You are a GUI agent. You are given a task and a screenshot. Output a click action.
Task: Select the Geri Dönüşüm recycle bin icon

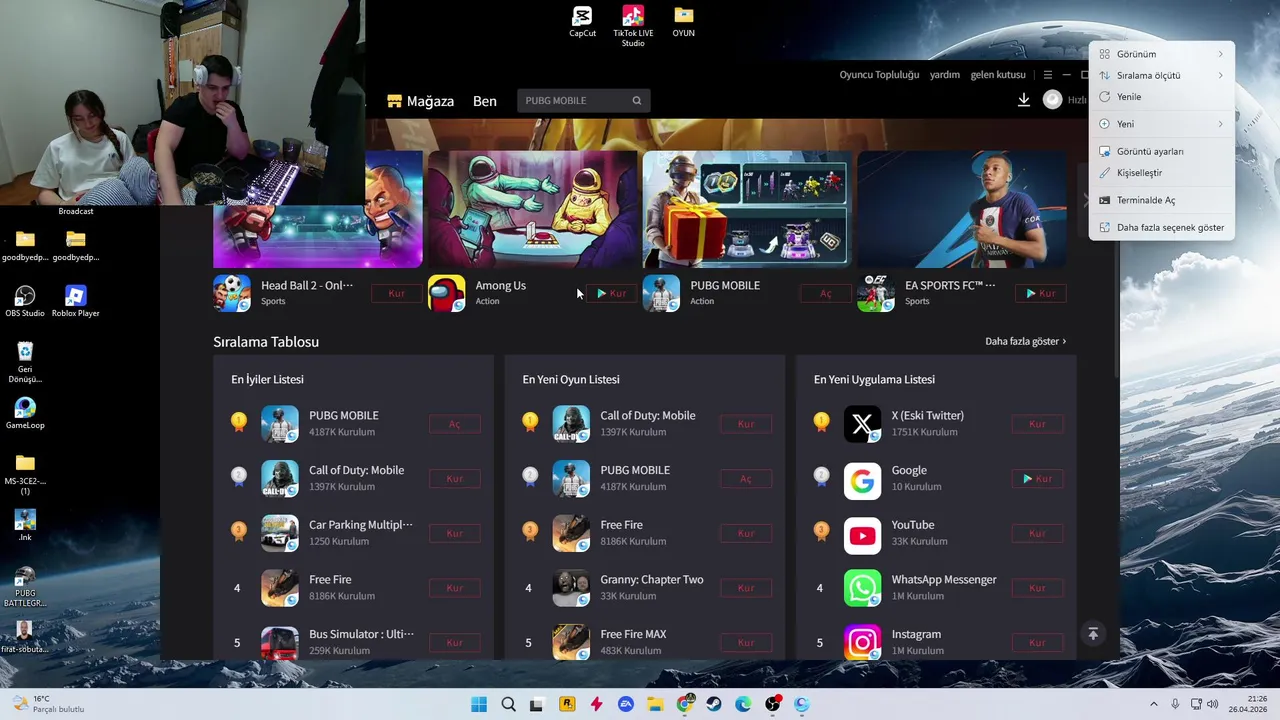coord(25,362)
